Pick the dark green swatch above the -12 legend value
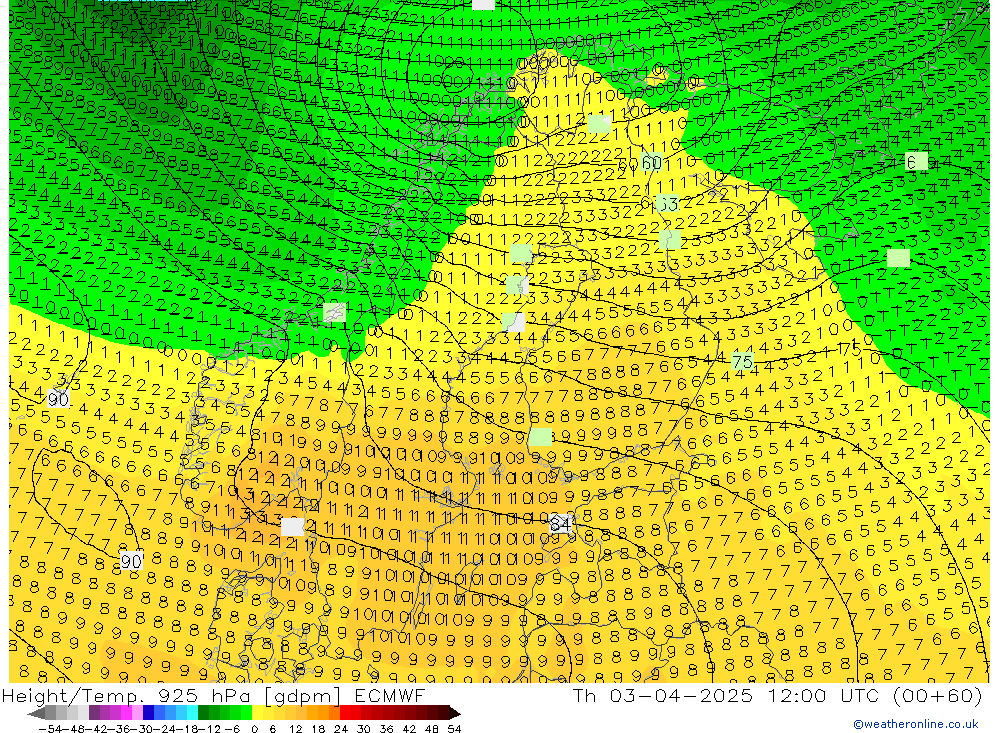Image resolution: width=1000 pixels, height=733 pixels. (x=203, y=713)
